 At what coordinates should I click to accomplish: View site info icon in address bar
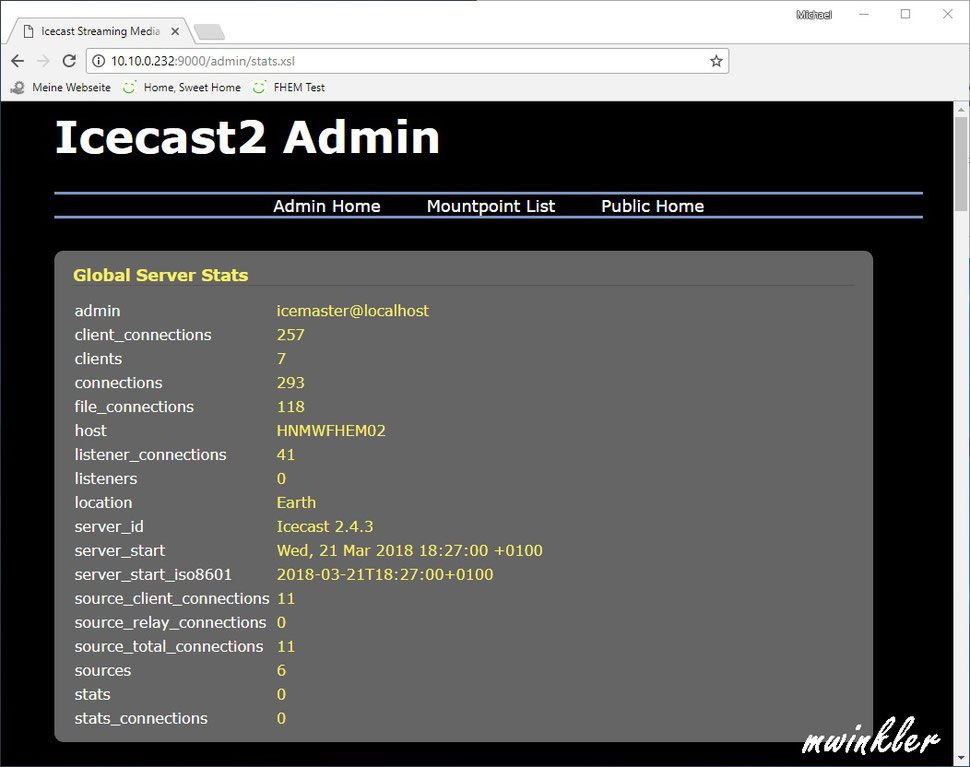click(x=98, y=61)
